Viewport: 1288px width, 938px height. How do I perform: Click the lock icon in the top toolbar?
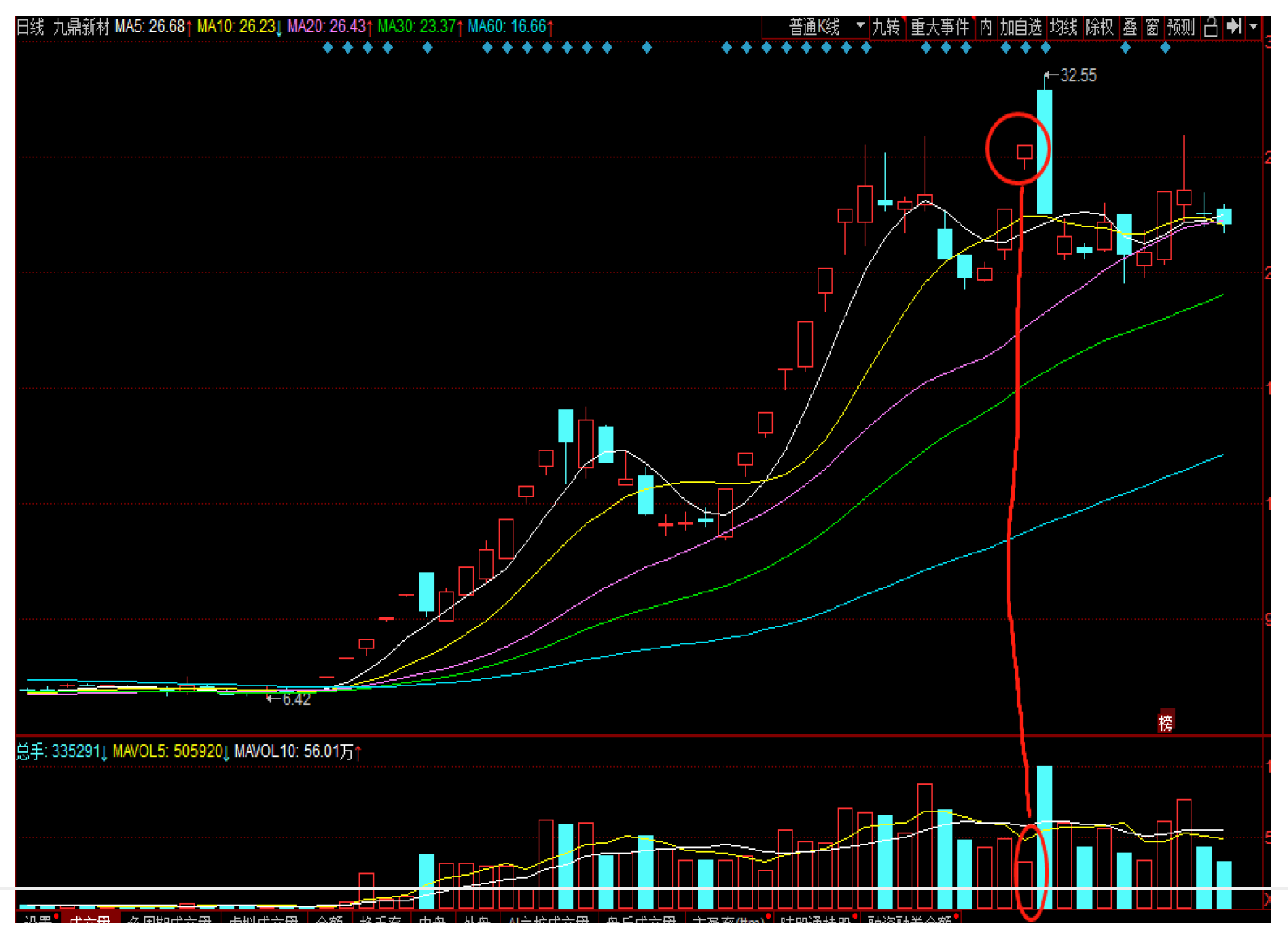(1211, 27)
